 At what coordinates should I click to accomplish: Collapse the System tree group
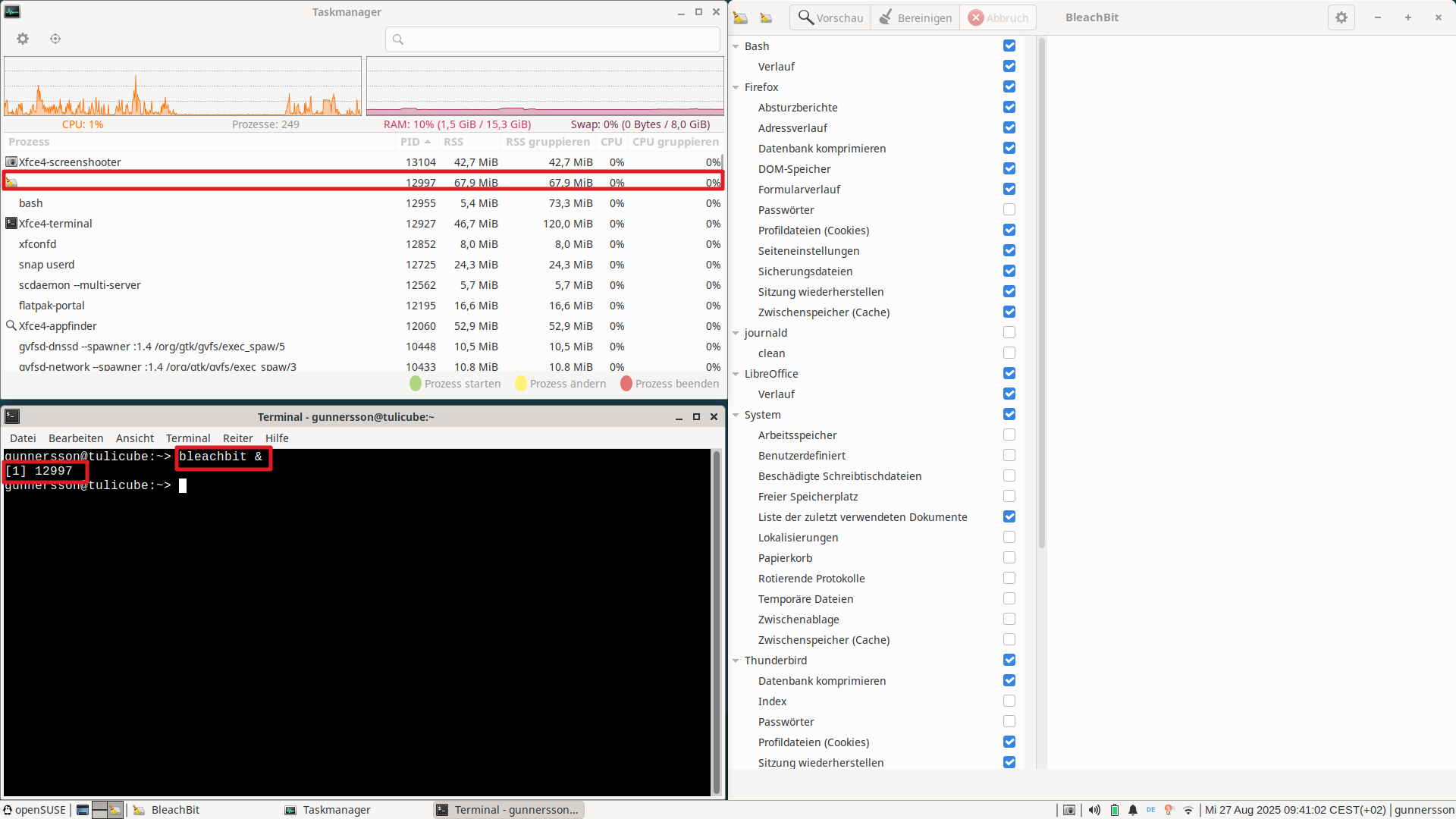pos(736,415)
